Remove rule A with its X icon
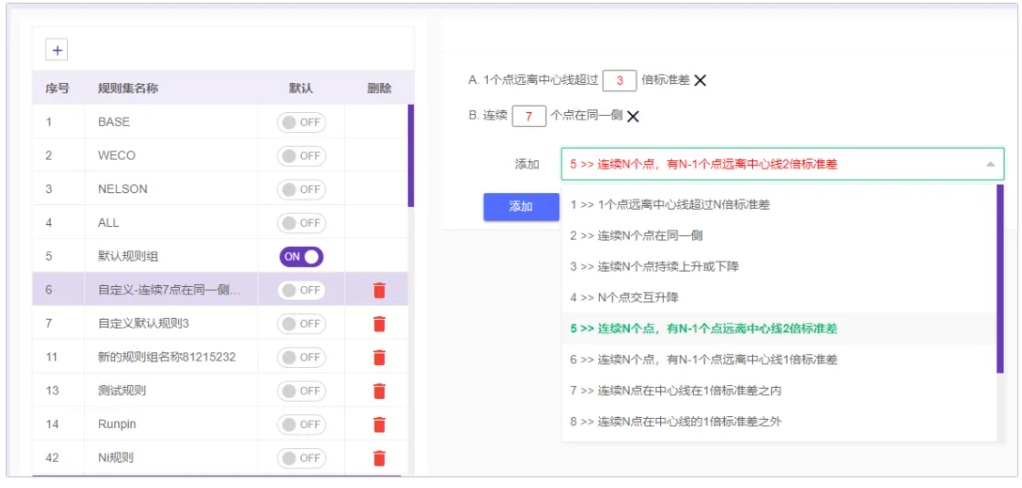The height and width of the screenshot is (488, 1022). click(700, 81)
